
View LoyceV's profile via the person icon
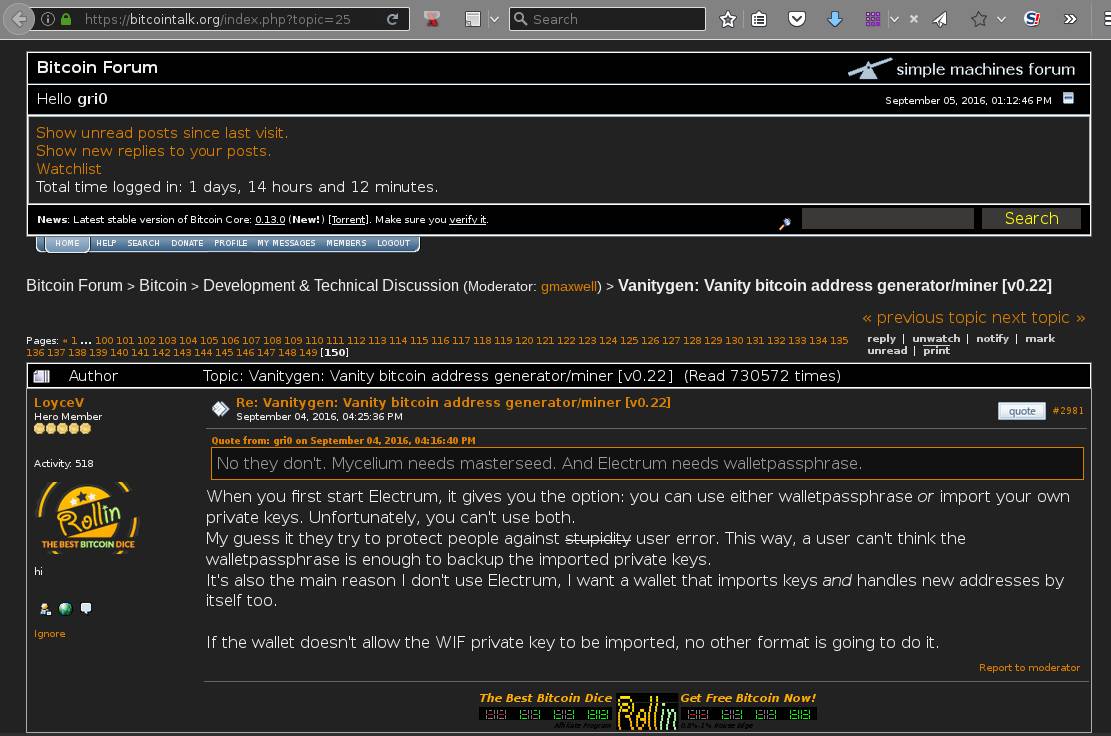point(44,608)
